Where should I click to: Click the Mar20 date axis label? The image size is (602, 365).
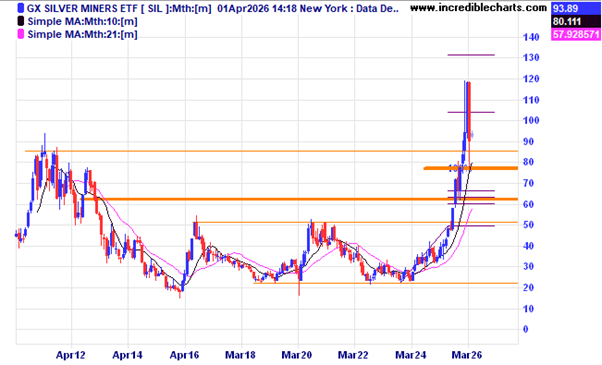297,355
